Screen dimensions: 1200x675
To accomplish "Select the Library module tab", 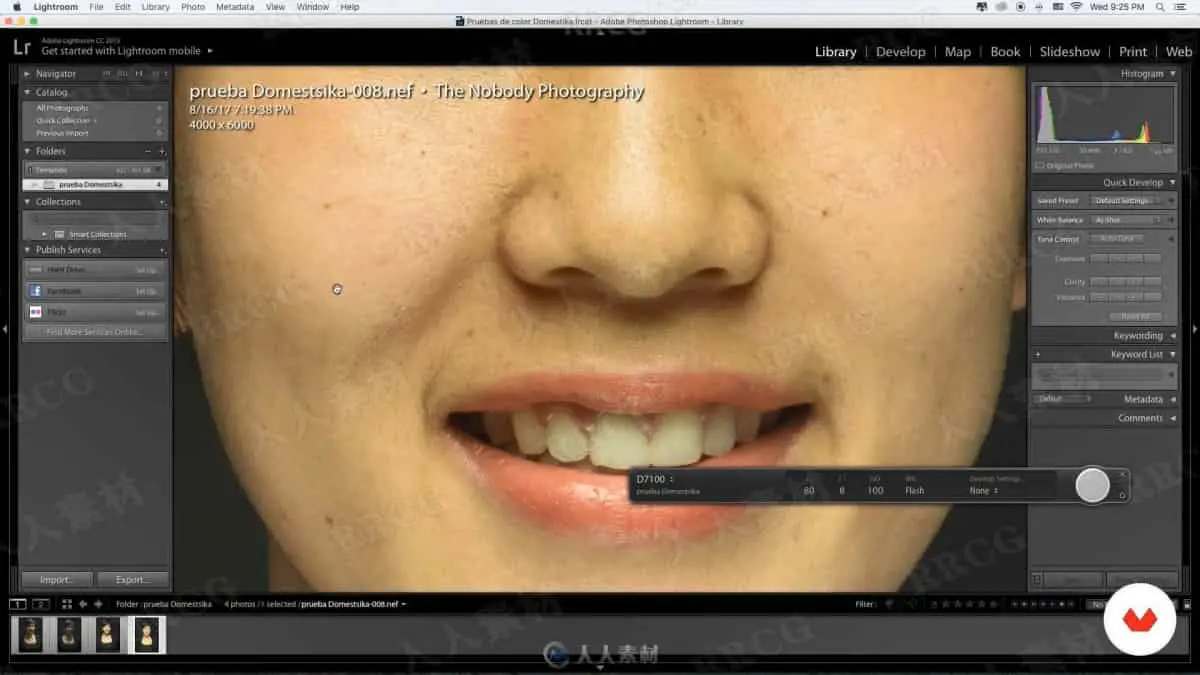I will tap(835, 52).
